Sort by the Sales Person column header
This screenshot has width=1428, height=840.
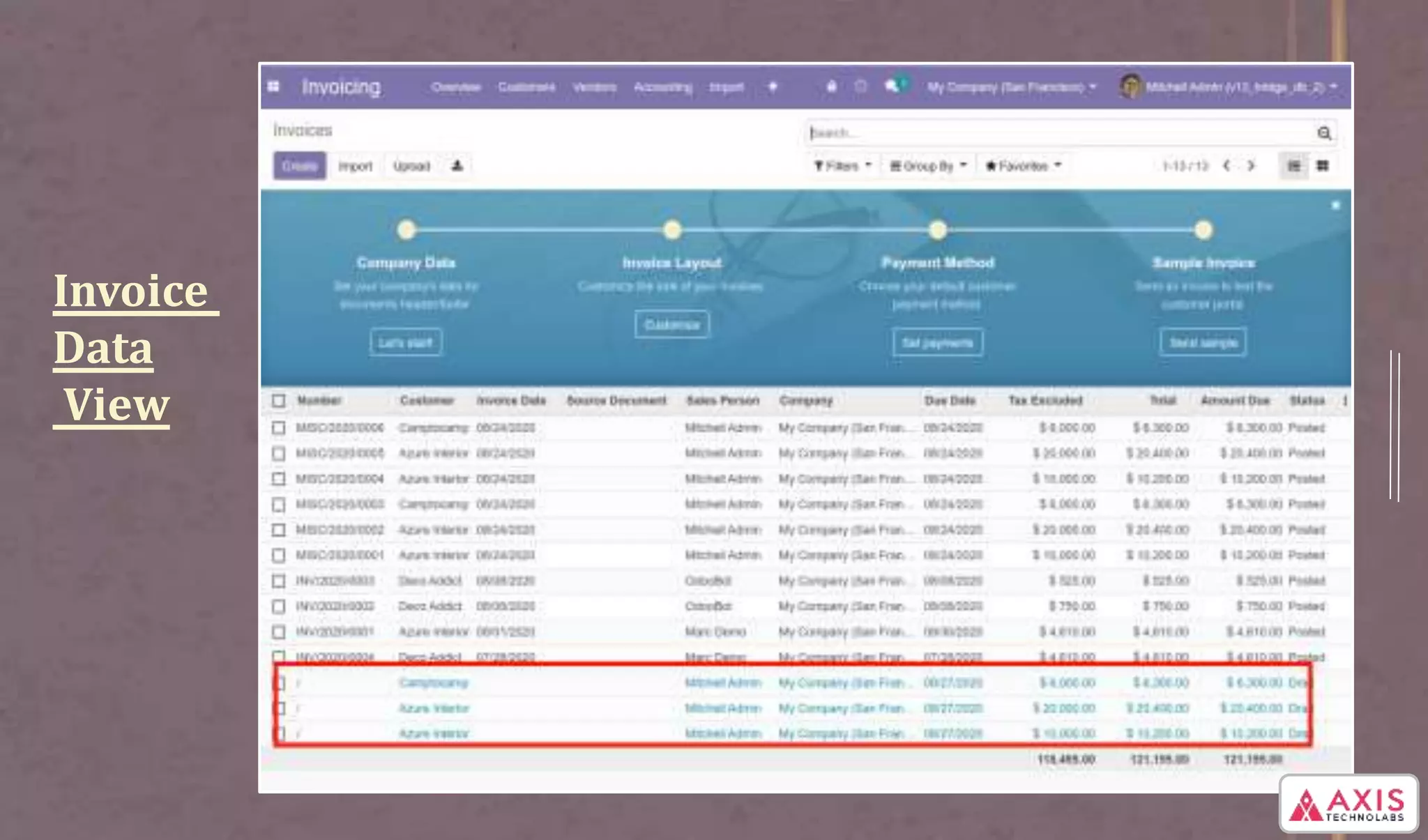pos(722,400)
